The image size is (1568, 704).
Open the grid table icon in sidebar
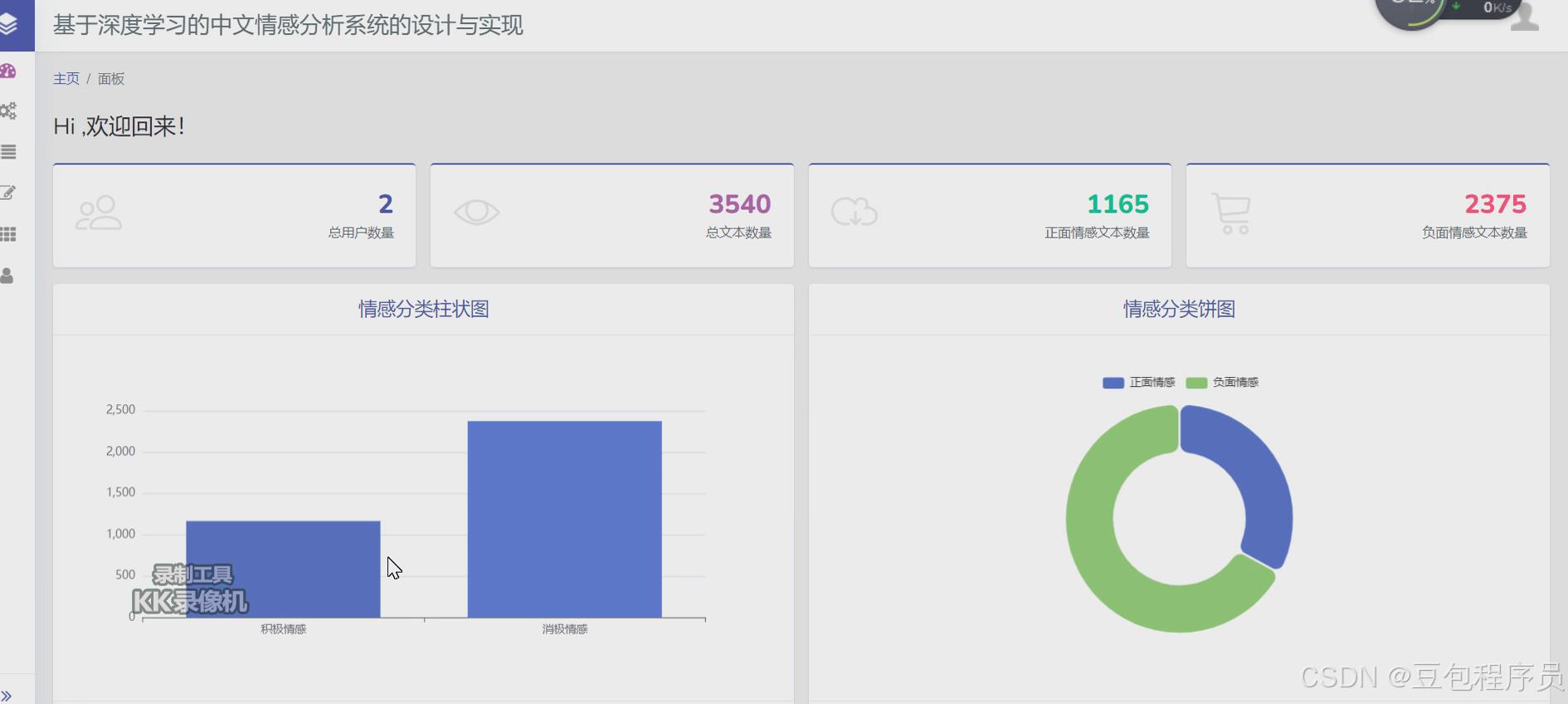(8, 234)
